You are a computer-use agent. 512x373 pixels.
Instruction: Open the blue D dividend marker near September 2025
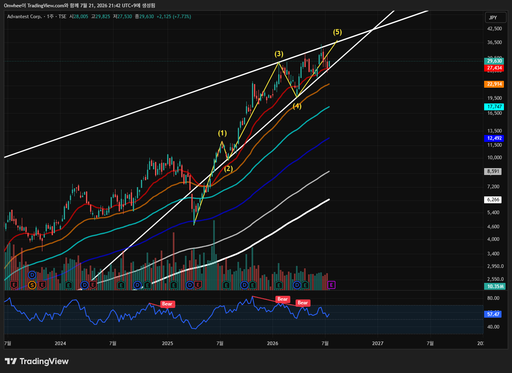(244, 285)
